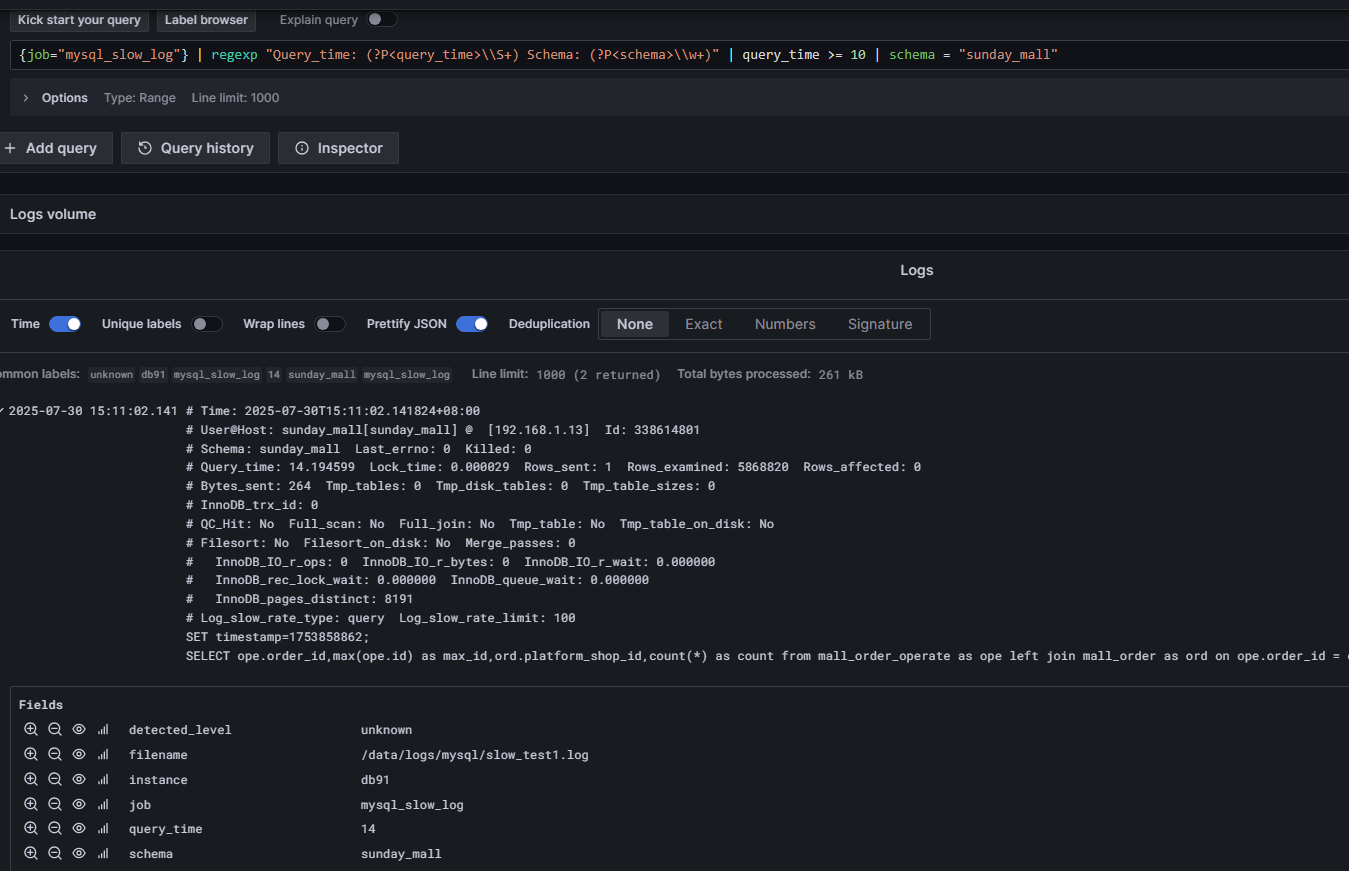Select Signature deduplication option

click(880, 324)
